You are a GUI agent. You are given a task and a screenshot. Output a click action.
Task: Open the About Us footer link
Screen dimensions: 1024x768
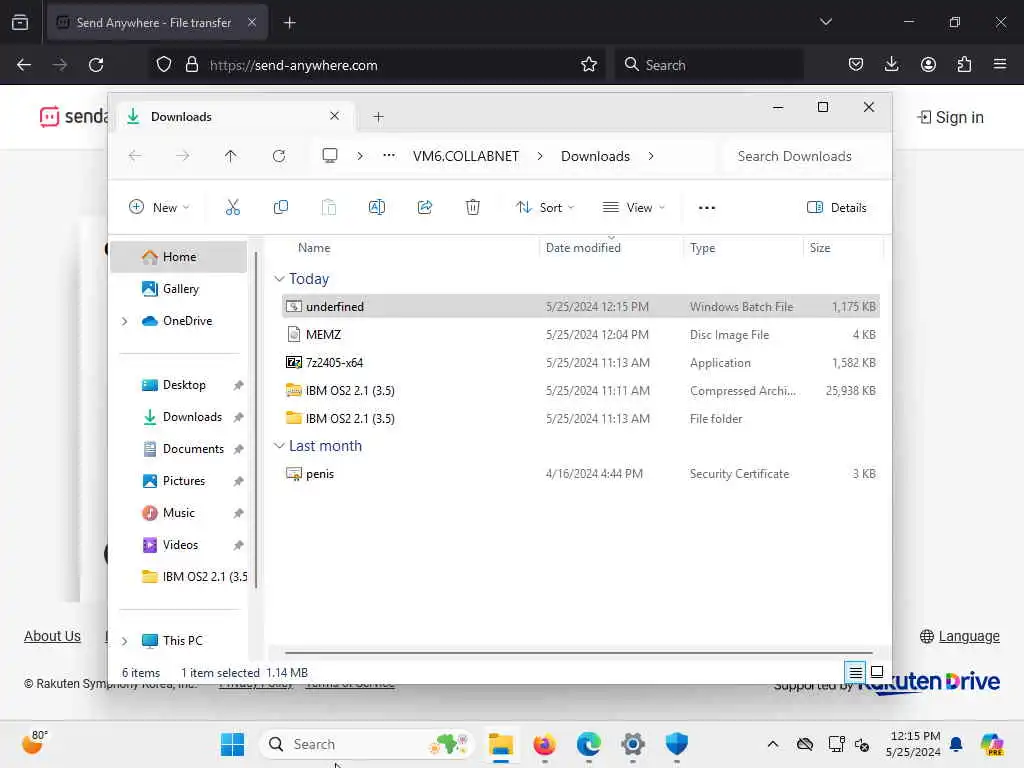52,636
